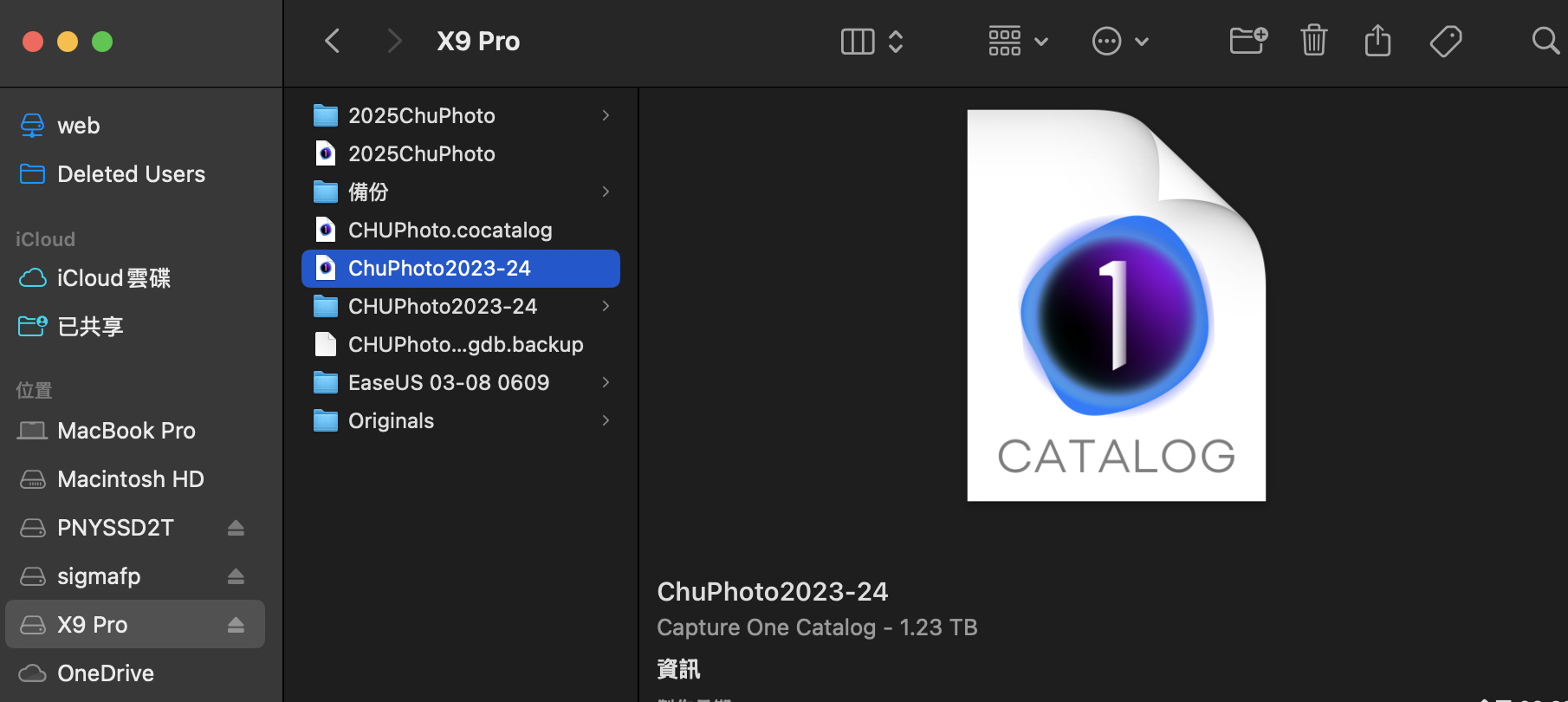Open the Edit Tags toolbar icon
1568x702 pixels.
click(1445, 41)
